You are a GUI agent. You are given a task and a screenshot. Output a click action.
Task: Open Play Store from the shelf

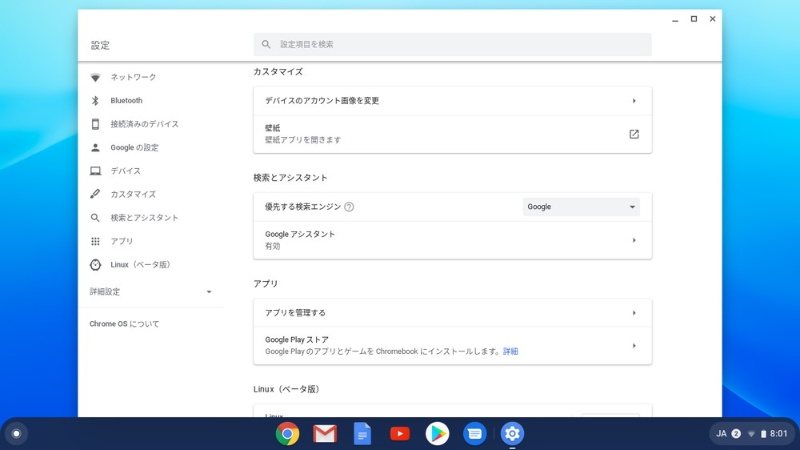(437, 433)
